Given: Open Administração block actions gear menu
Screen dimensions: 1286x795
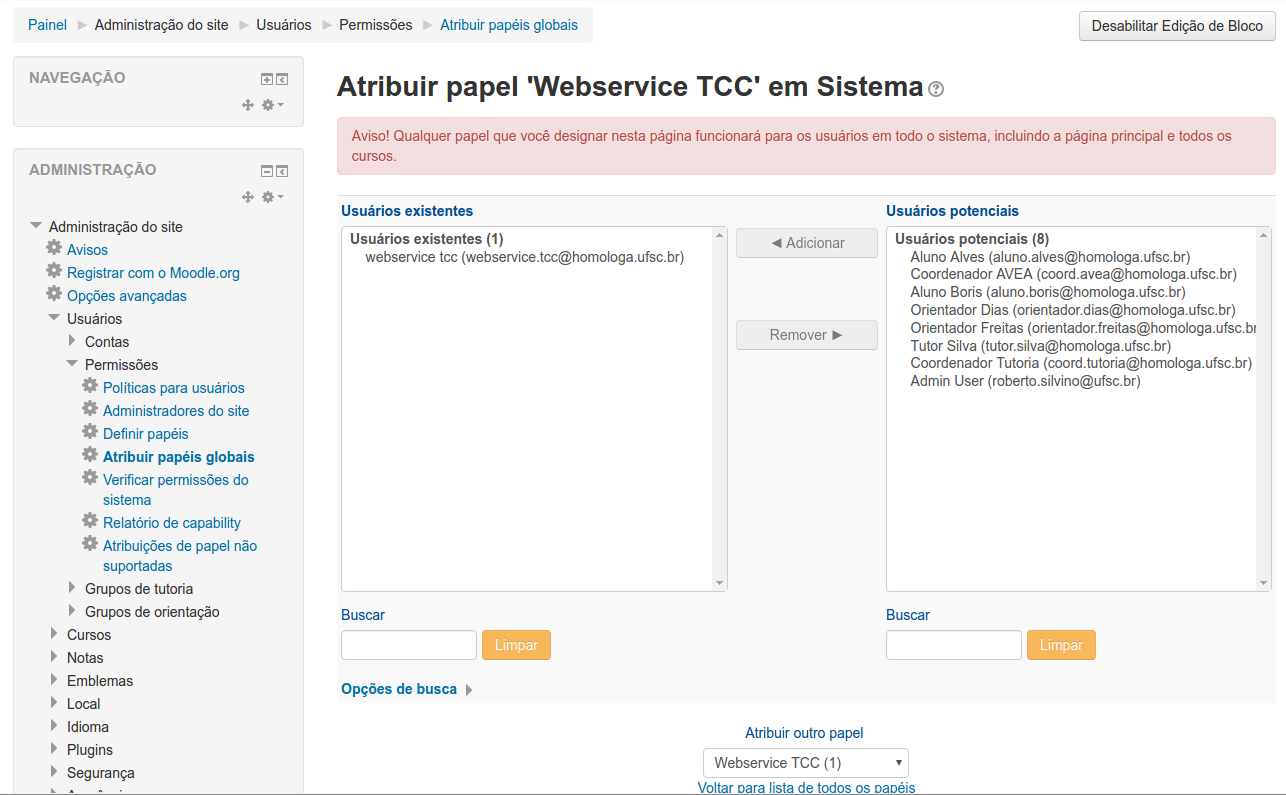Looking at the screenshot, I should click(x=272, y=197).
